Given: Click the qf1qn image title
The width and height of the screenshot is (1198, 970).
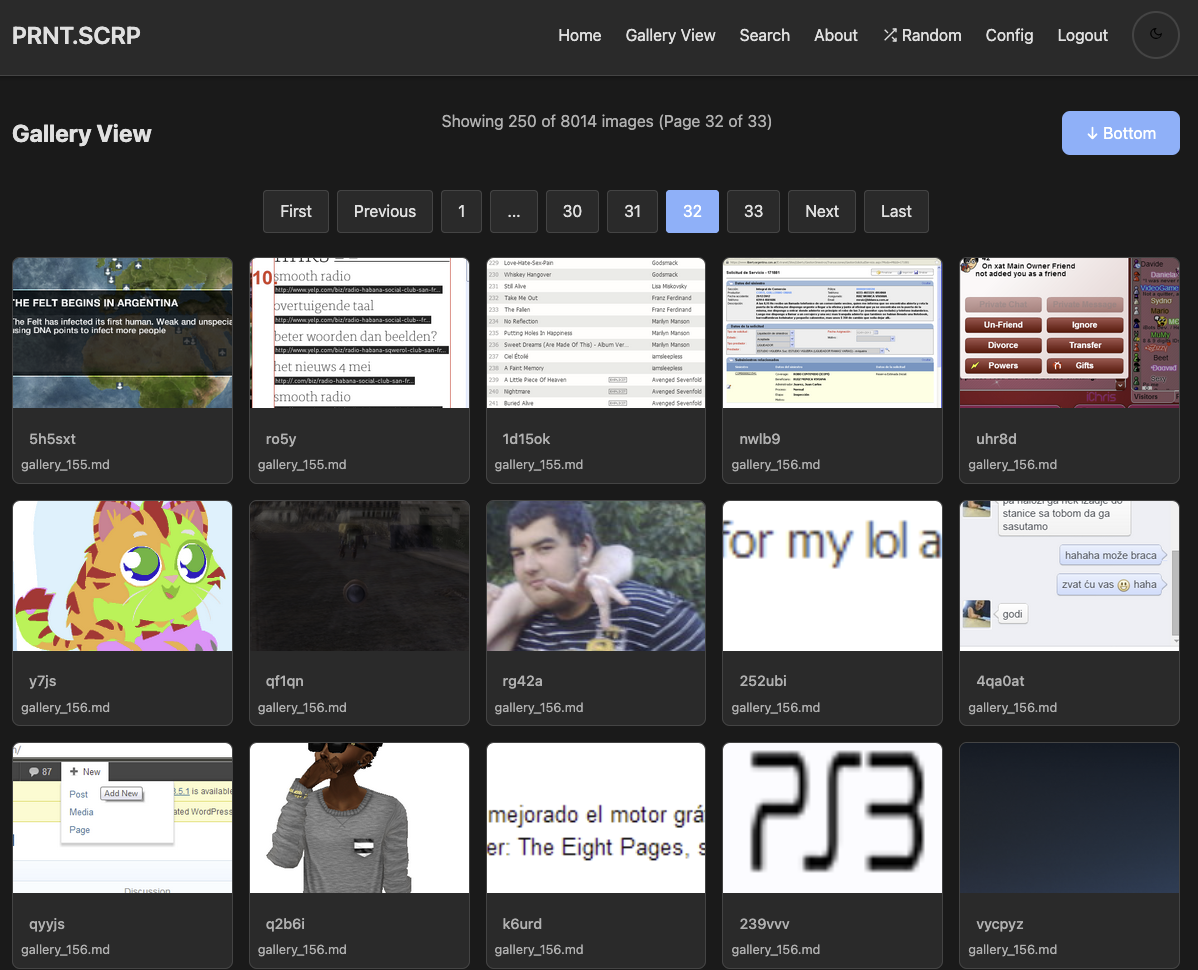Looking at the screenshot, I should 284,681.
